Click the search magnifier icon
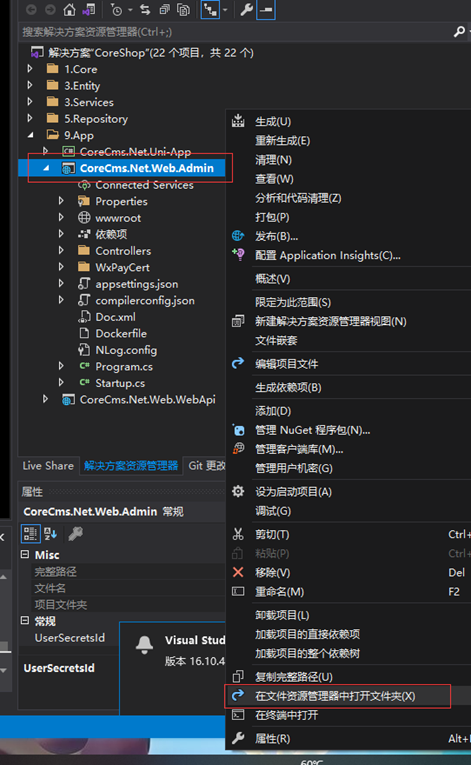The image size is (471, 765). click(x=459, y=32)
